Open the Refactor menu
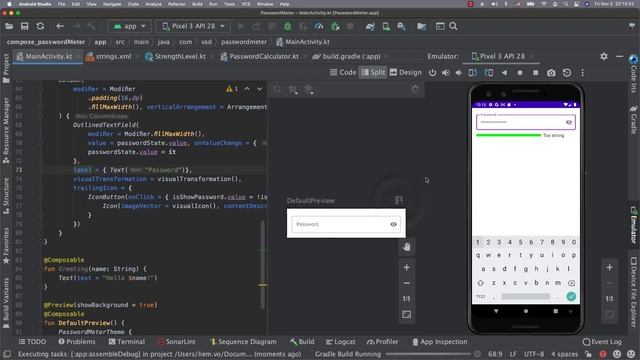Viewport: 640px width, 360px height. point(177,4)
